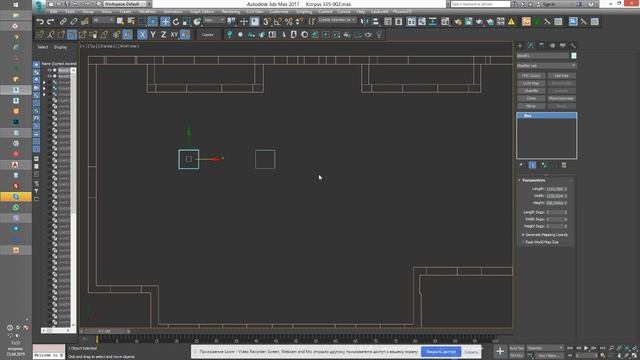640x360 pixels.
Task: Click the object color swatch beside the name field
Action: coord(574,56)
